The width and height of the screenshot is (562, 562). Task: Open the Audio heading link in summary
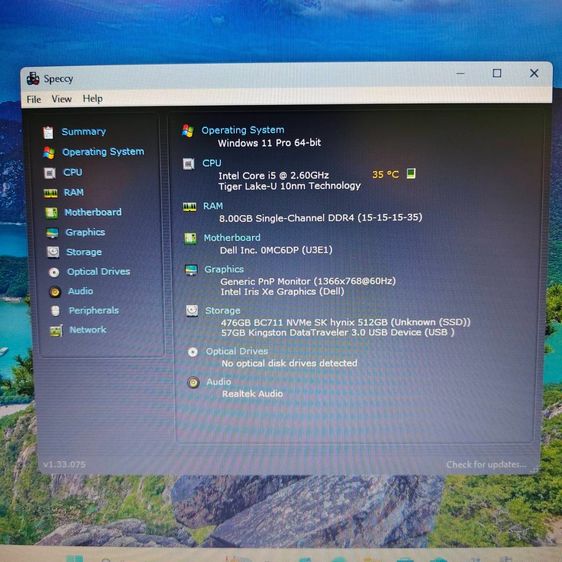pos(219,382)
